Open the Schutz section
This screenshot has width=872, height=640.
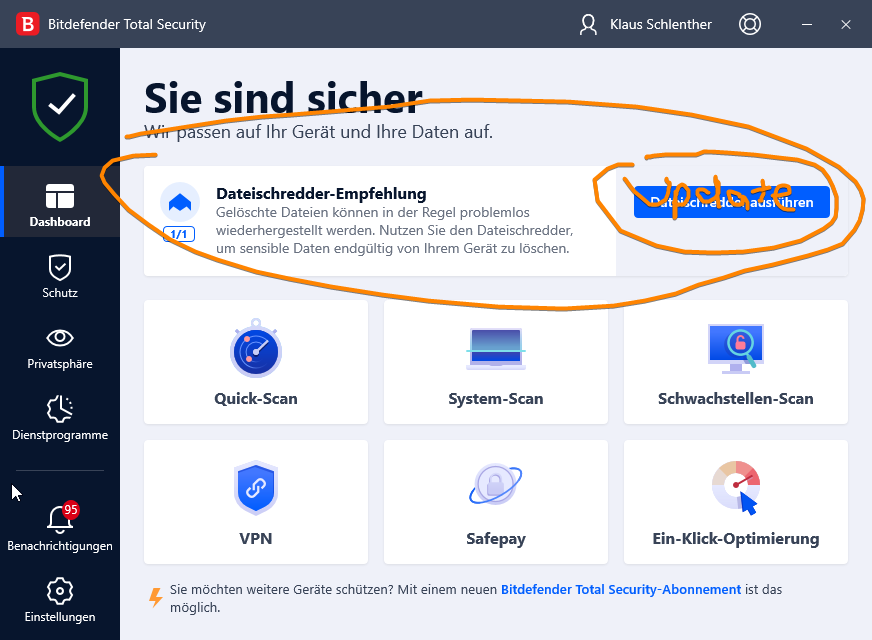tap(60, 276)
